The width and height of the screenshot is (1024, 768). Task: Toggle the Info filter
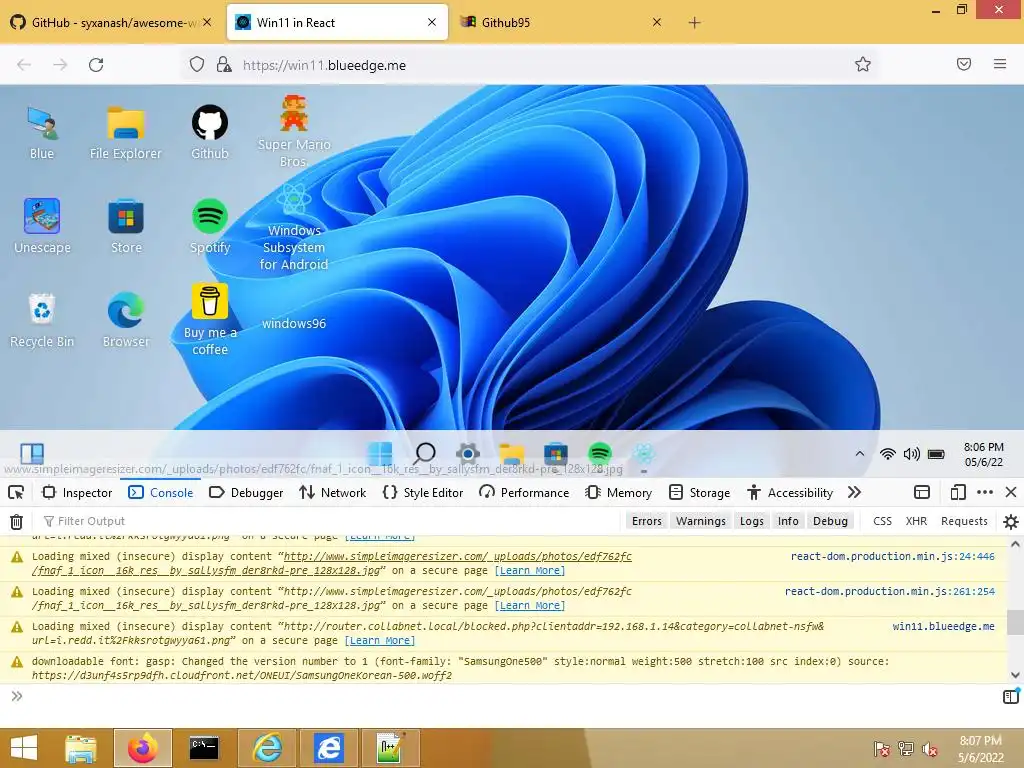[x=788, y=521]
